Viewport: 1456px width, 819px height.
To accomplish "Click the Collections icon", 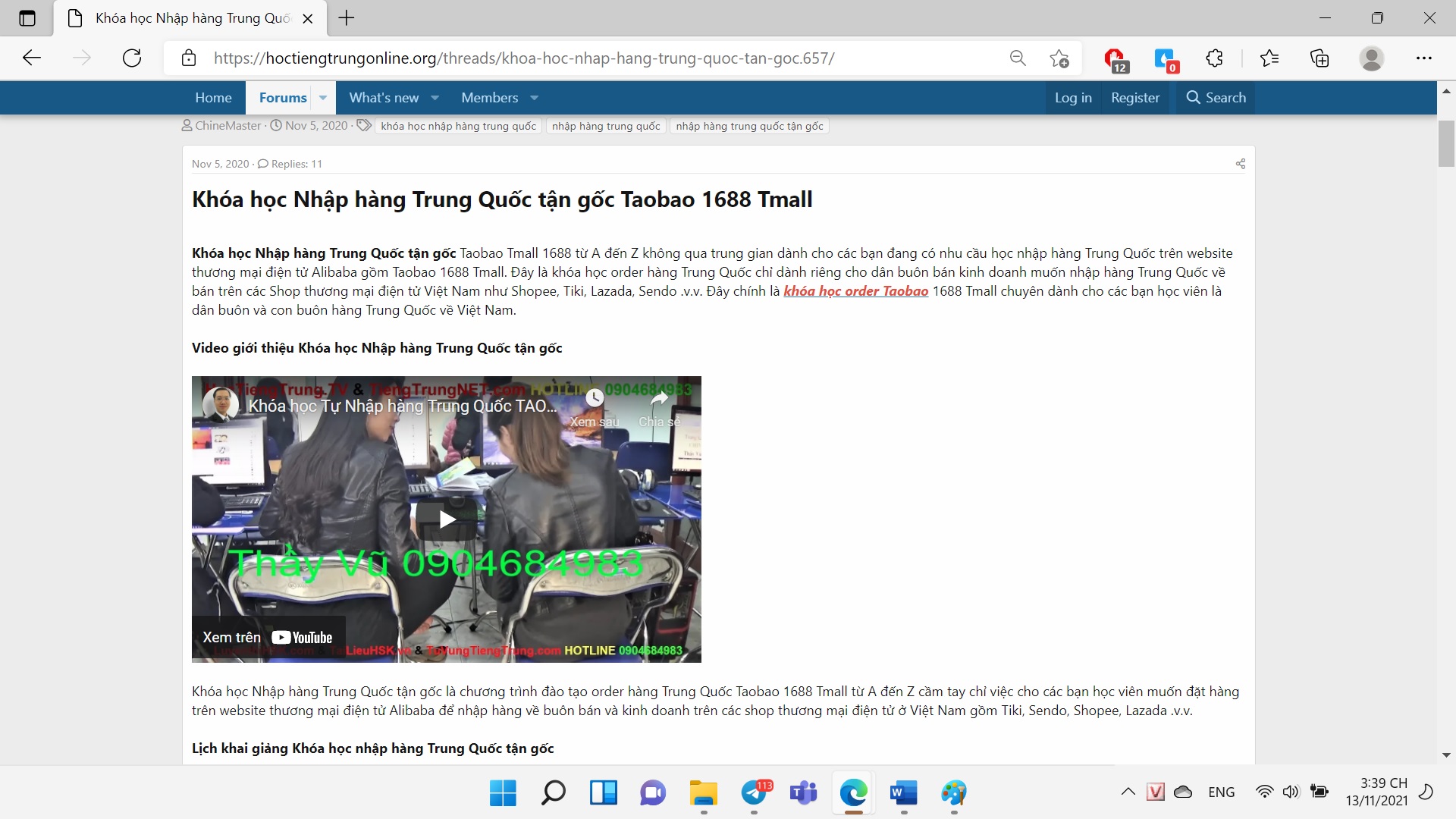I will coord(1319,58).
